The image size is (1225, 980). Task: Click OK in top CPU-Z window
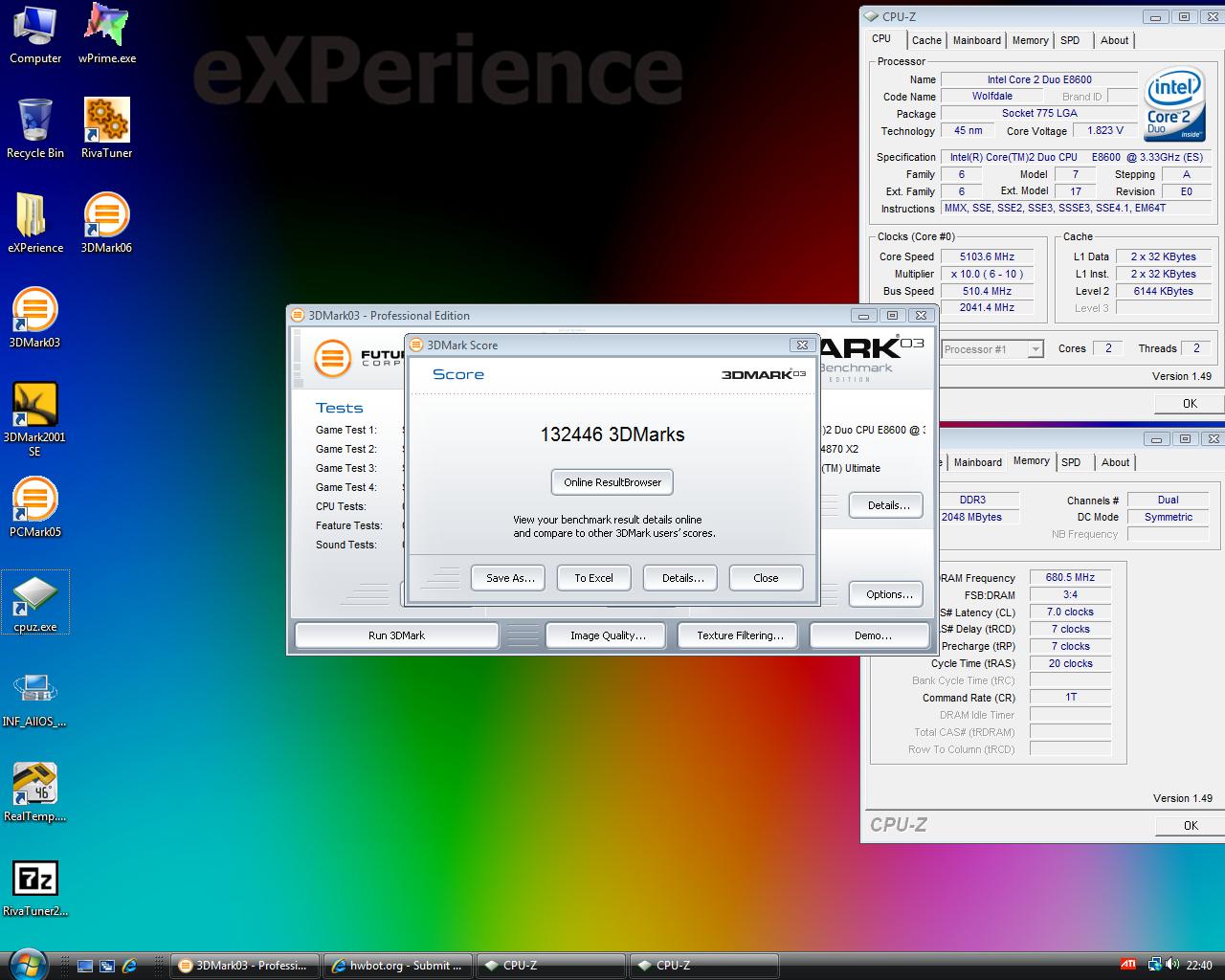1190,403
